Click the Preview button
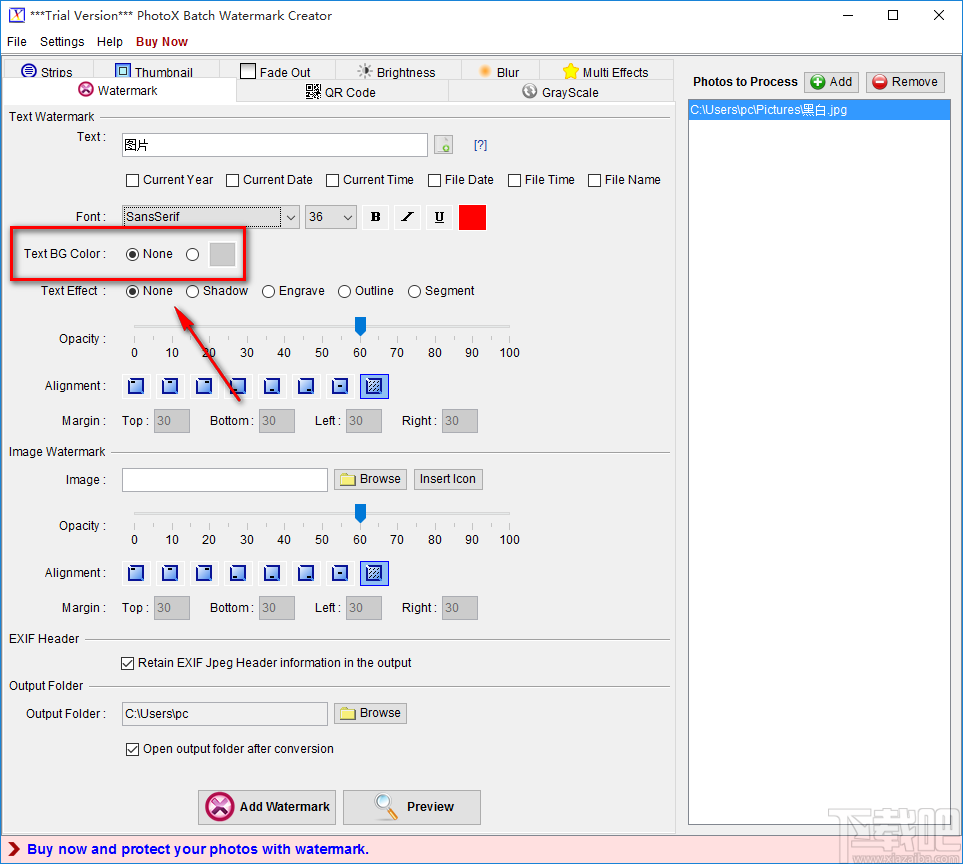This screenshot has height=864, width=963. [x=411, y=807]
